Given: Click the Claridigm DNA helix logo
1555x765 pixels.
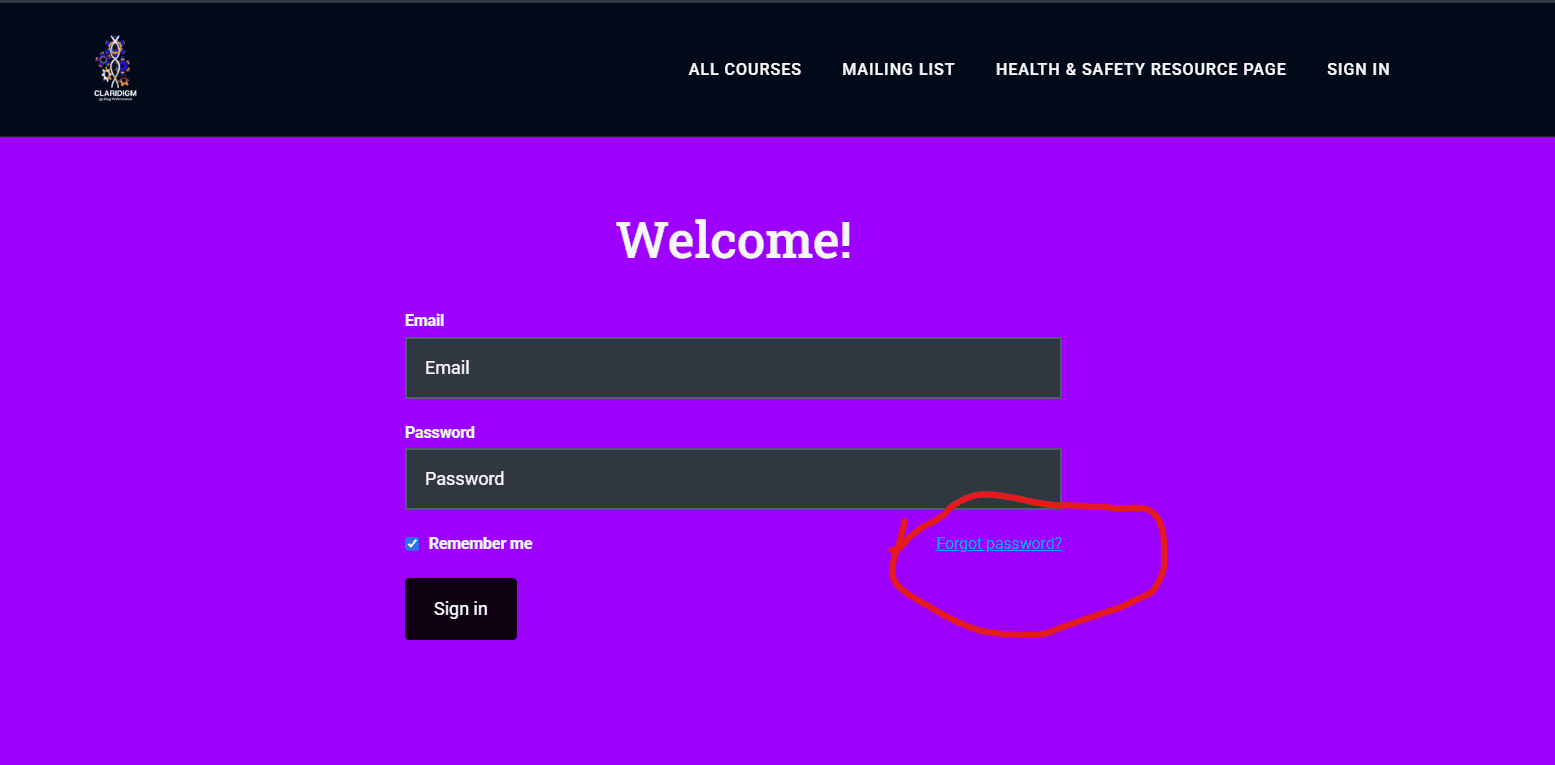Looking at the screenshot, I should (113, 60).
